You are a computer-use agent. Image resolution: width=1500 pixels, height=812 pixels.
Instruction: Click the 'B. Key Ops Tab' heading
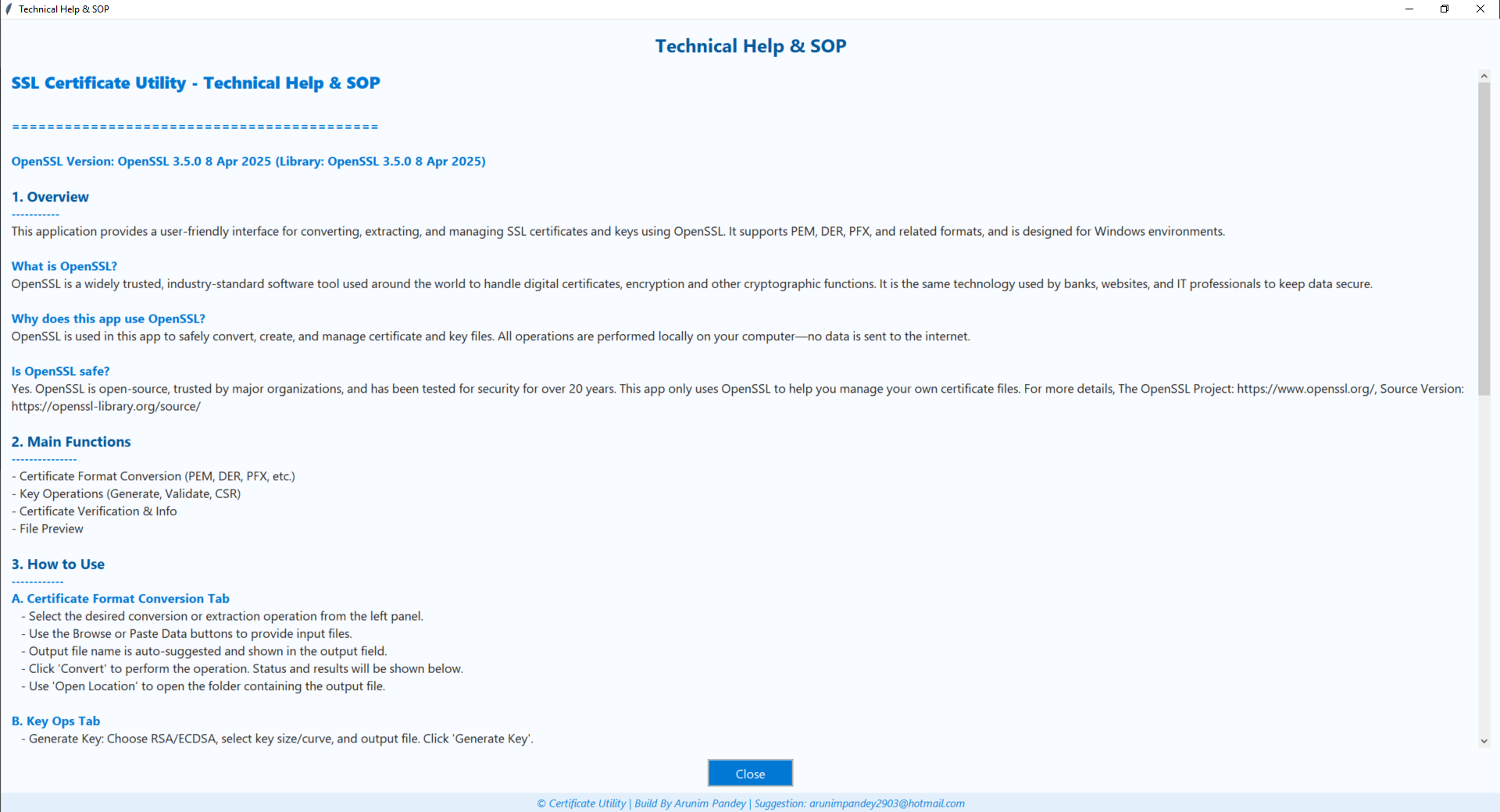pos(55,721)
